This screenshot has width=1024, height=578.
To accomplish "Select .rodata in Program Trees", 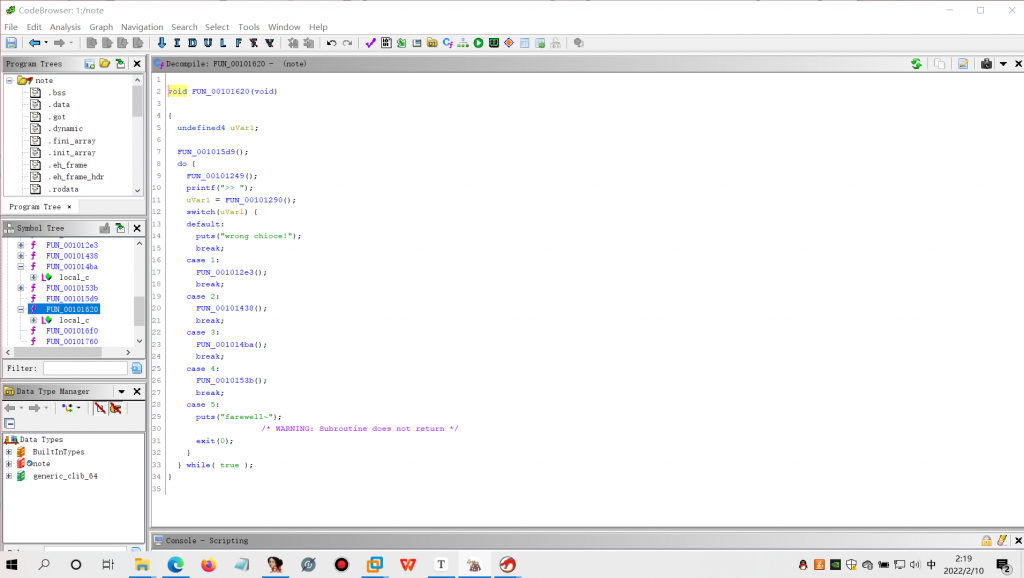I will [x=64, y=189].
